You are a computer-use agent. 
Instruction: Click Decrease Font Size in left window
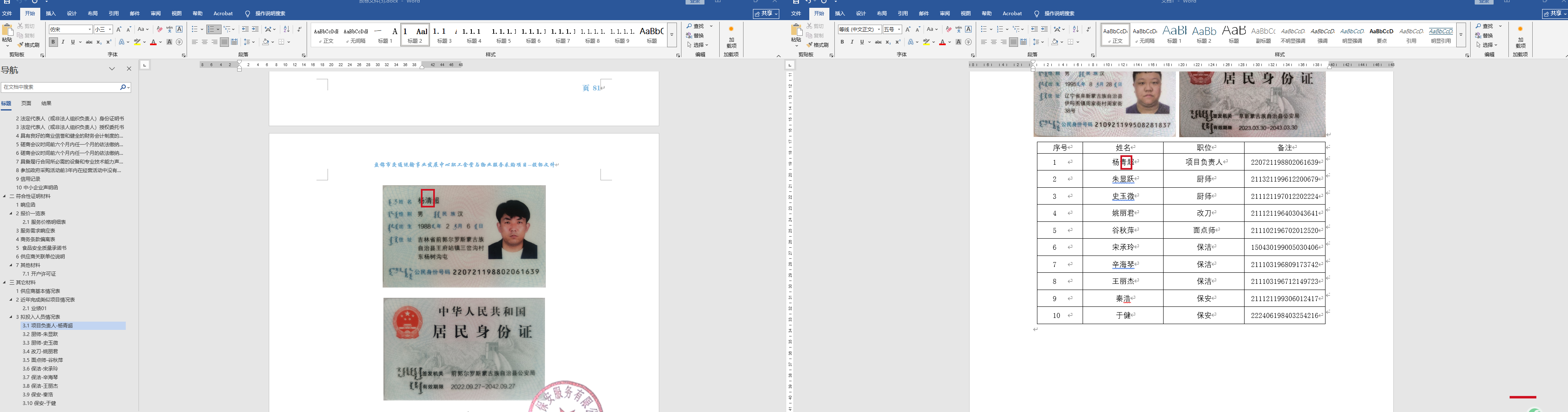point(128,29)
